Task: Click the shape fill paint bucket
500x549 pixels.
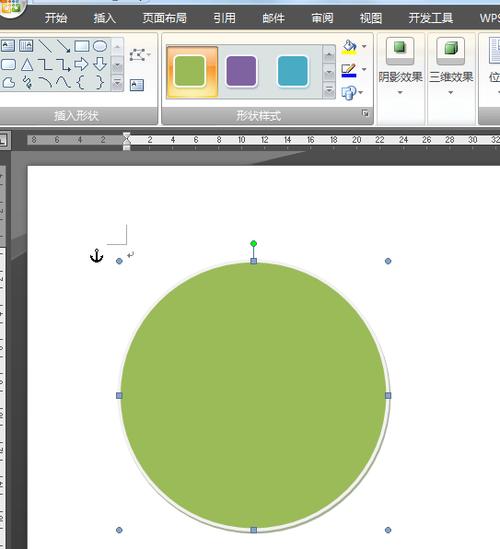Action: coord(349,47)
